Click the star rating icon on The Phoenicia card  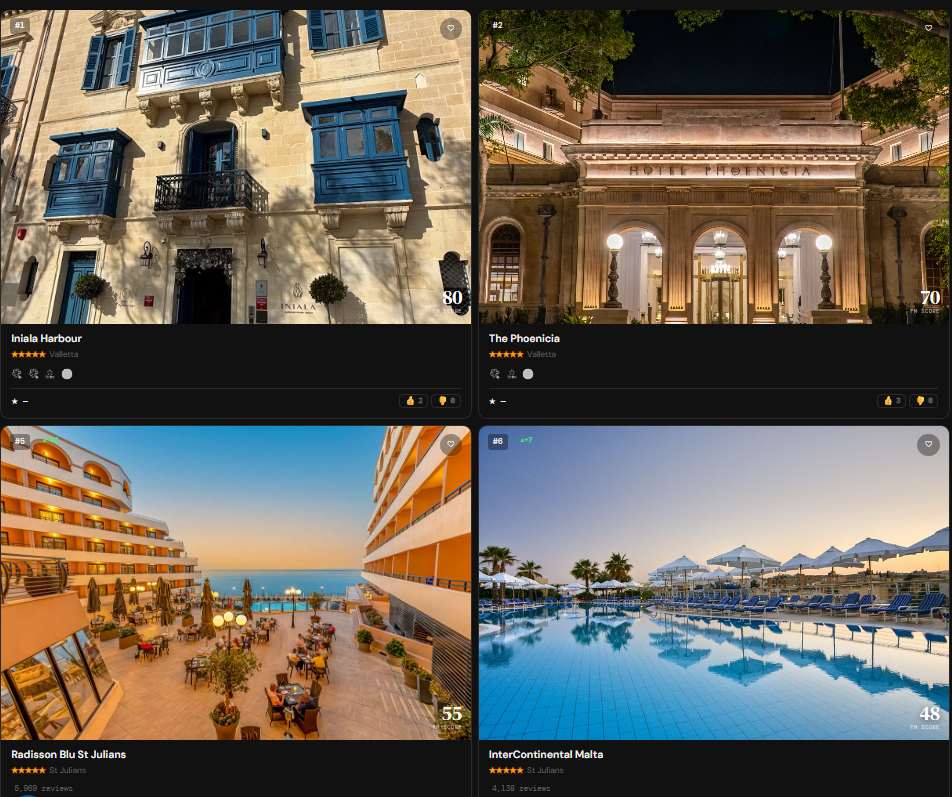tap(492, 401)
